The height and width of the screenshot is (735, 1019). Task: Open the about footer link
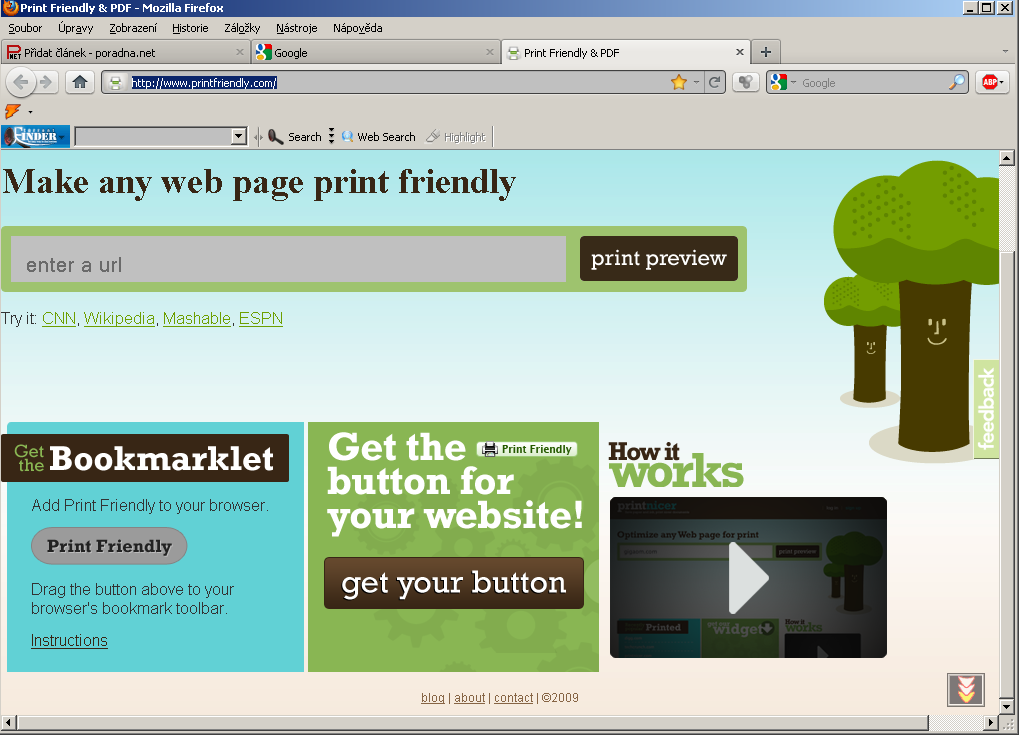[x=469, y=697]
